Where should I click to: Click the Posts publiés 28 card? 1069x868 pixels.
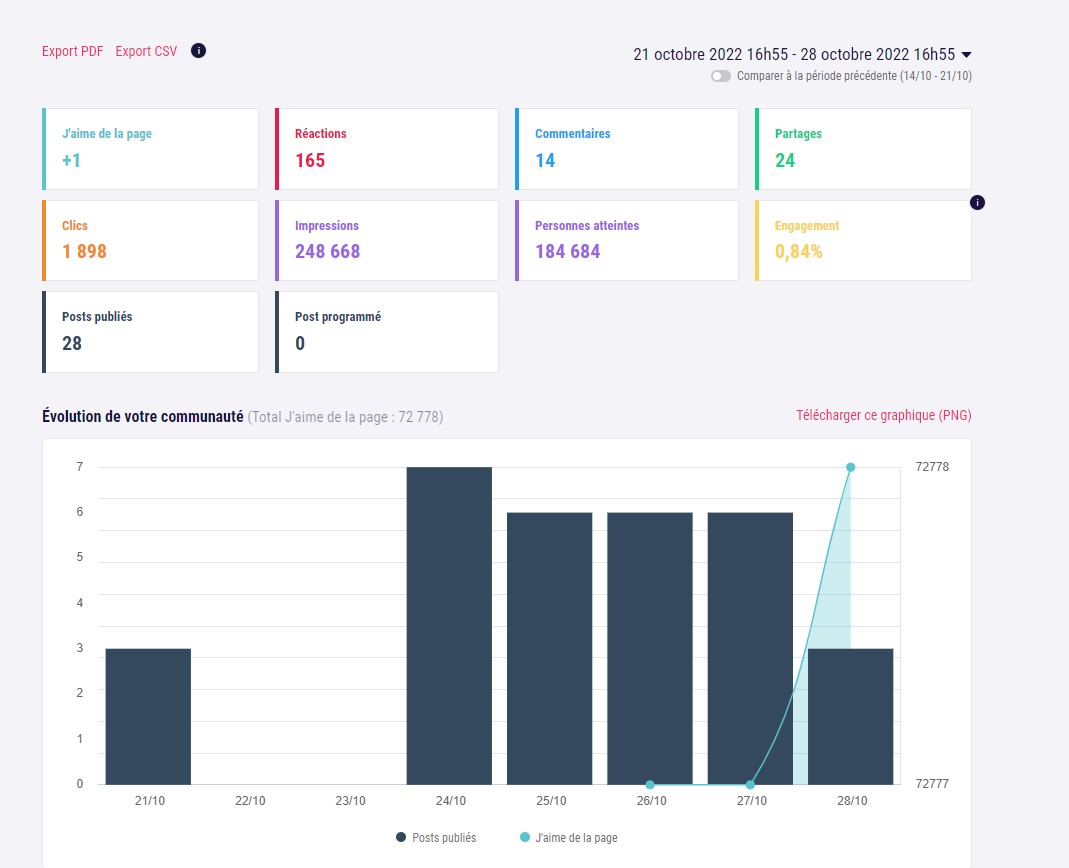[150, 332]
